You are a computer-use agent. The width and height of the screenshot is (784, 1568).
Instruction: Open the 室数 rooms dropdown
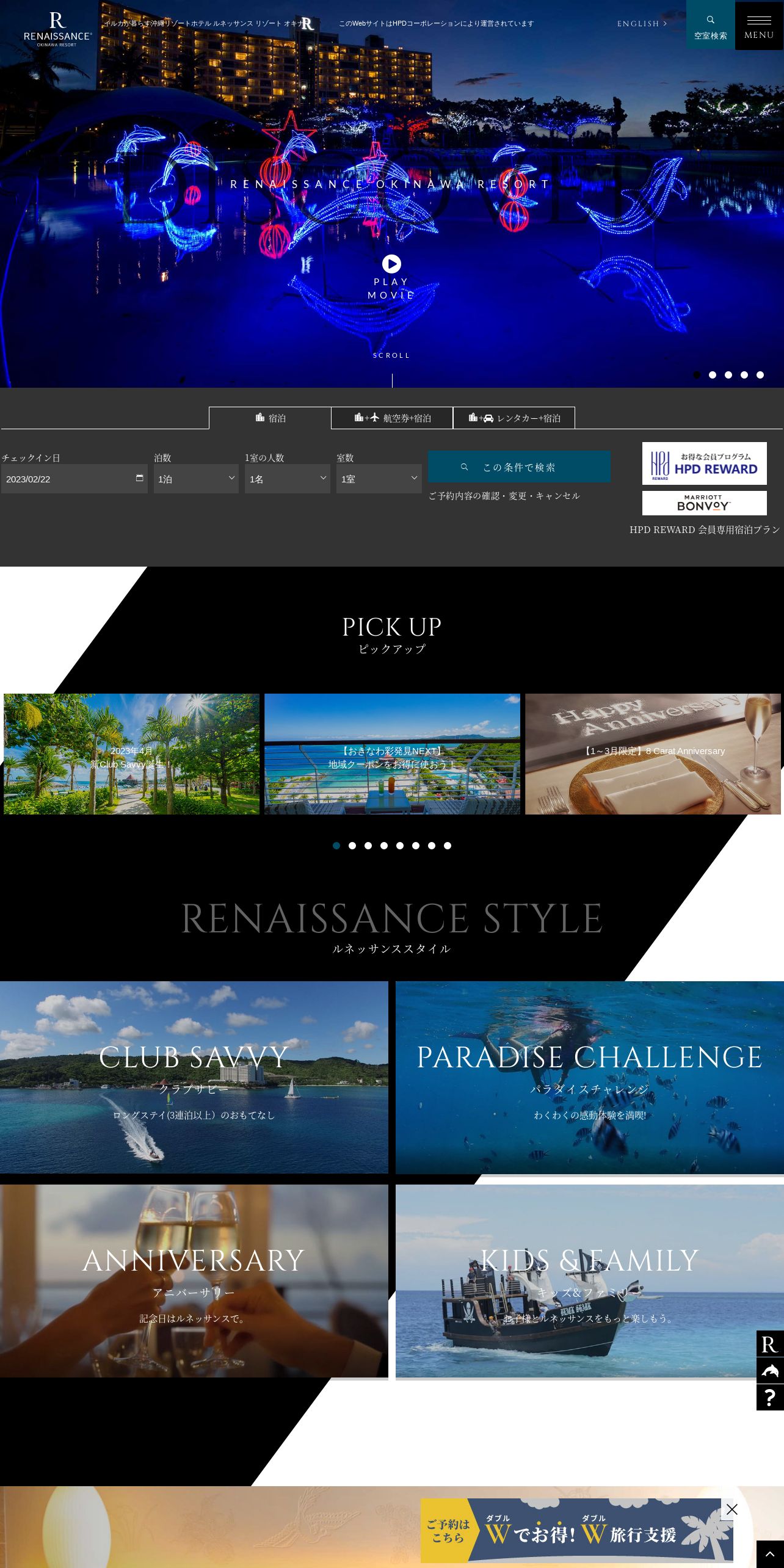tap(379, 479)
